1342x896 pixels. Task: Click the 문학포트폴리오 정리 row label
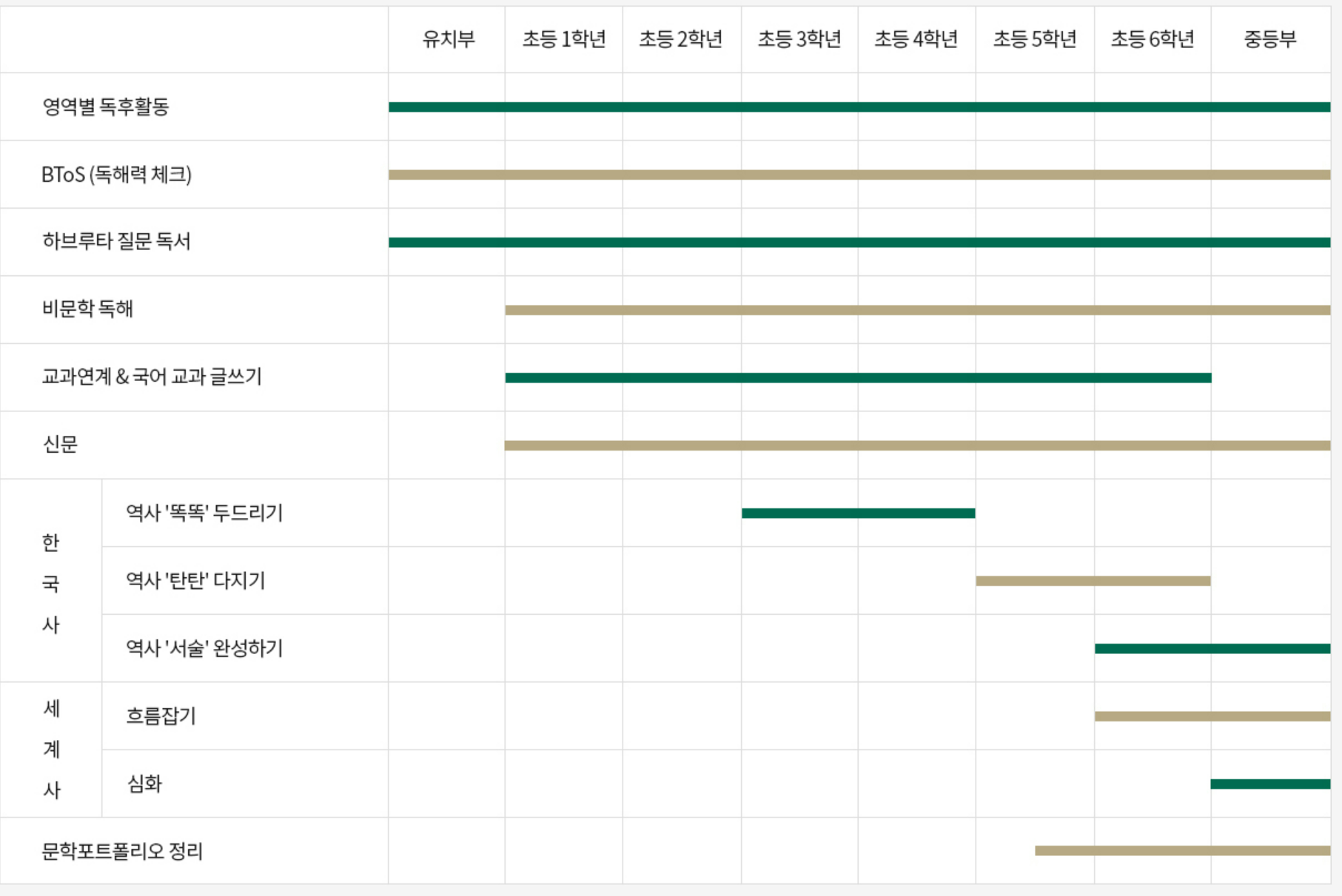[122, 851]
